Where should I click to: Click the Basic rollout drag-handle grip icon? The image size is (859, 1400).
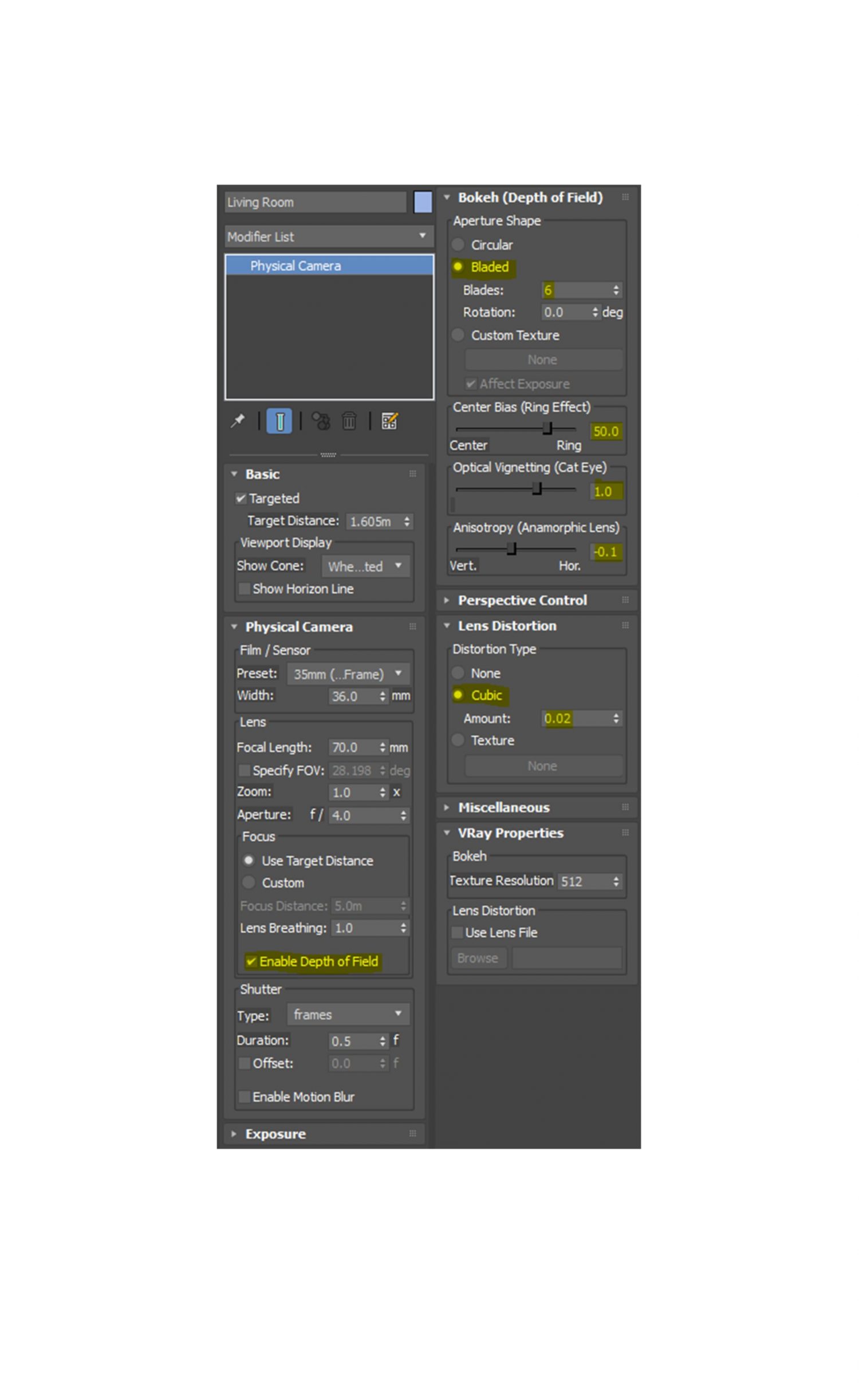pos(412,474)
